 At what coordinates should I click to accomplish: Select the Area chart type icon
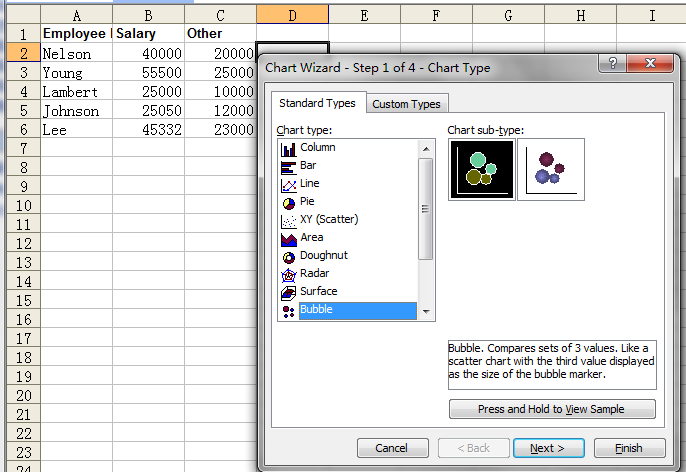pos(288,239)
